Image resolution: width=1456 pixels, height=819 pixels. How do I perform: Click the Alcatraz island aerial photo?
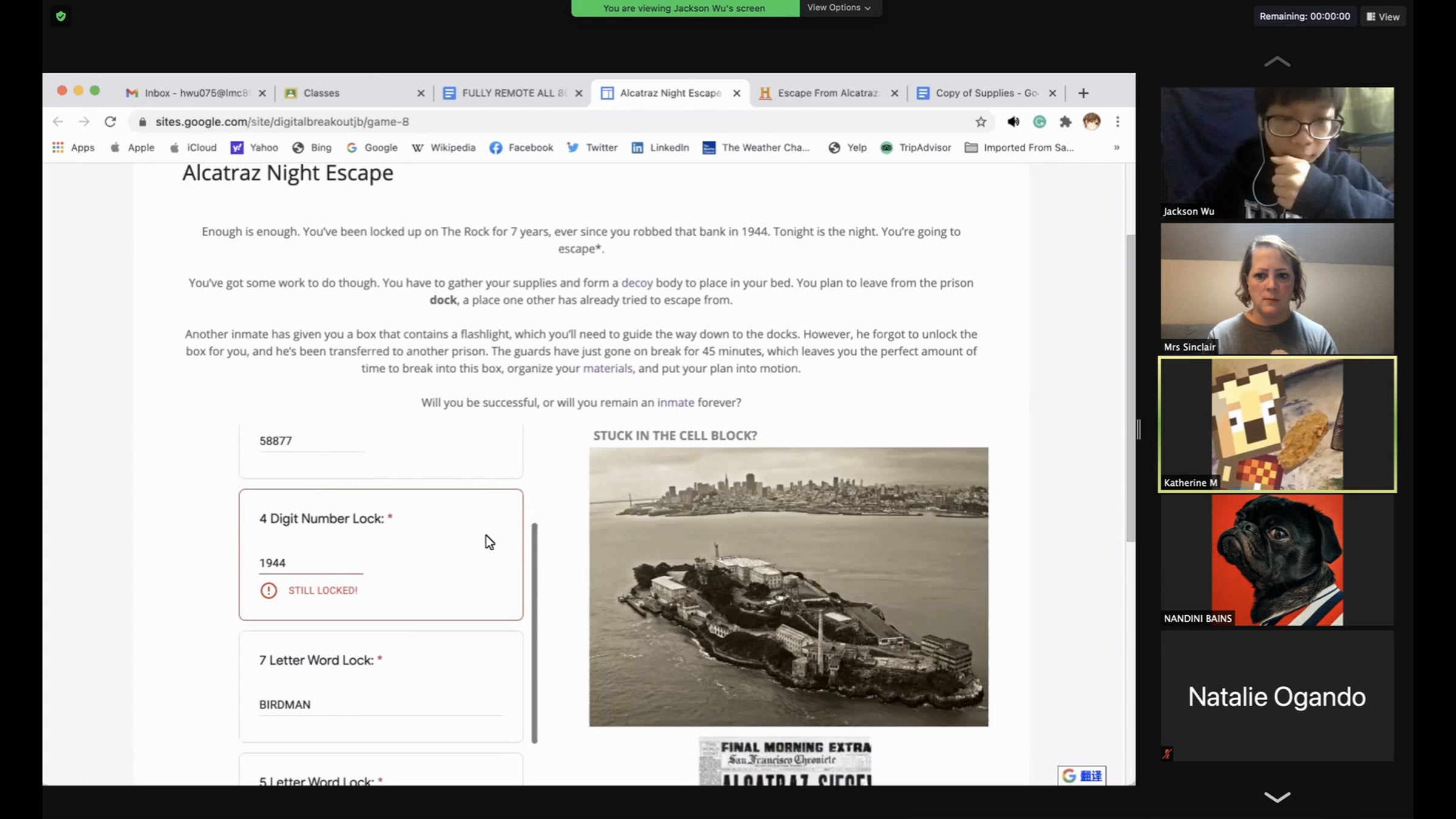click(788, 587)
